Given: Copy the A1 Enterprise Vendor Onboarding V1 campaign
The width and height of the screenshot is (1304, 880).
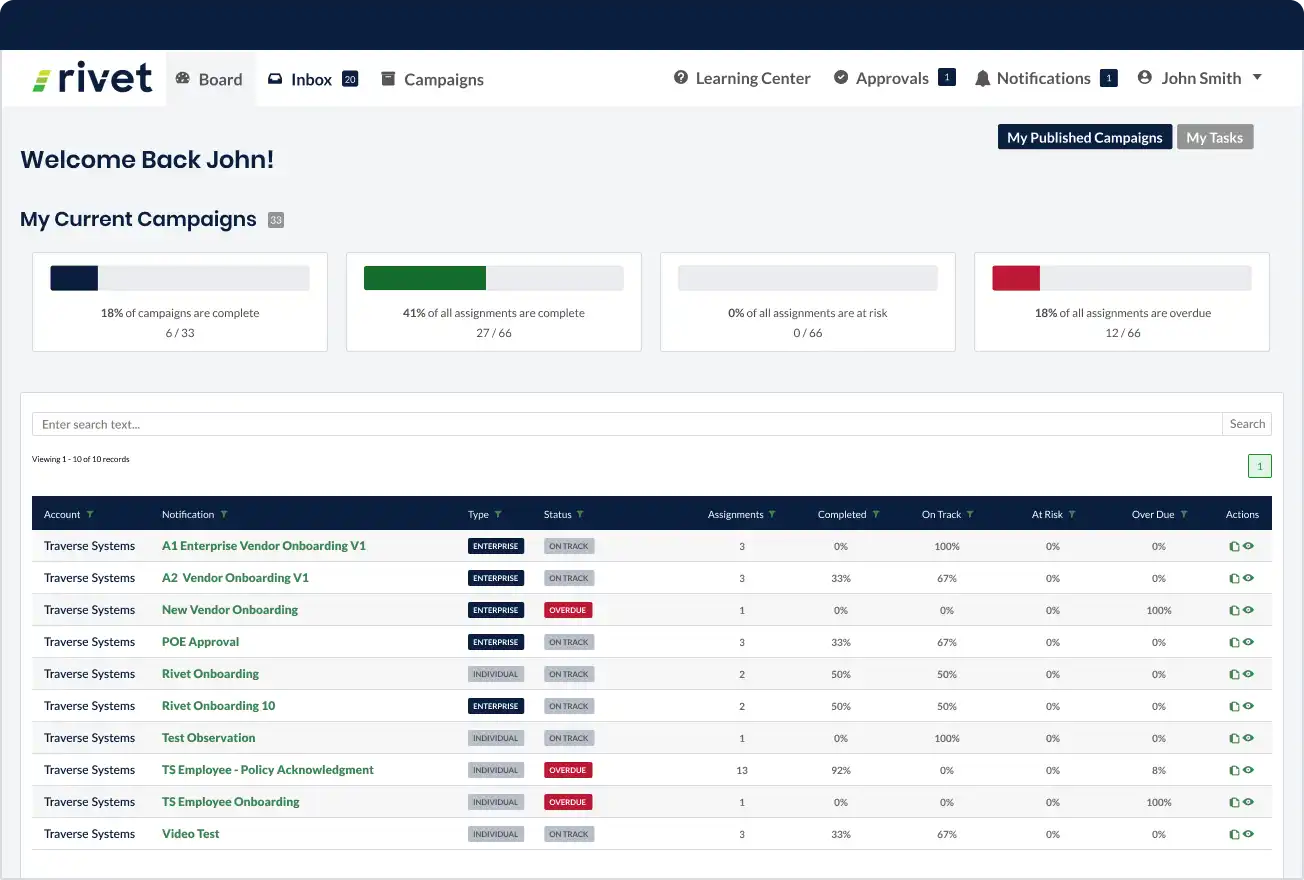Looking at the screenshot, I should click(1234, 545).
